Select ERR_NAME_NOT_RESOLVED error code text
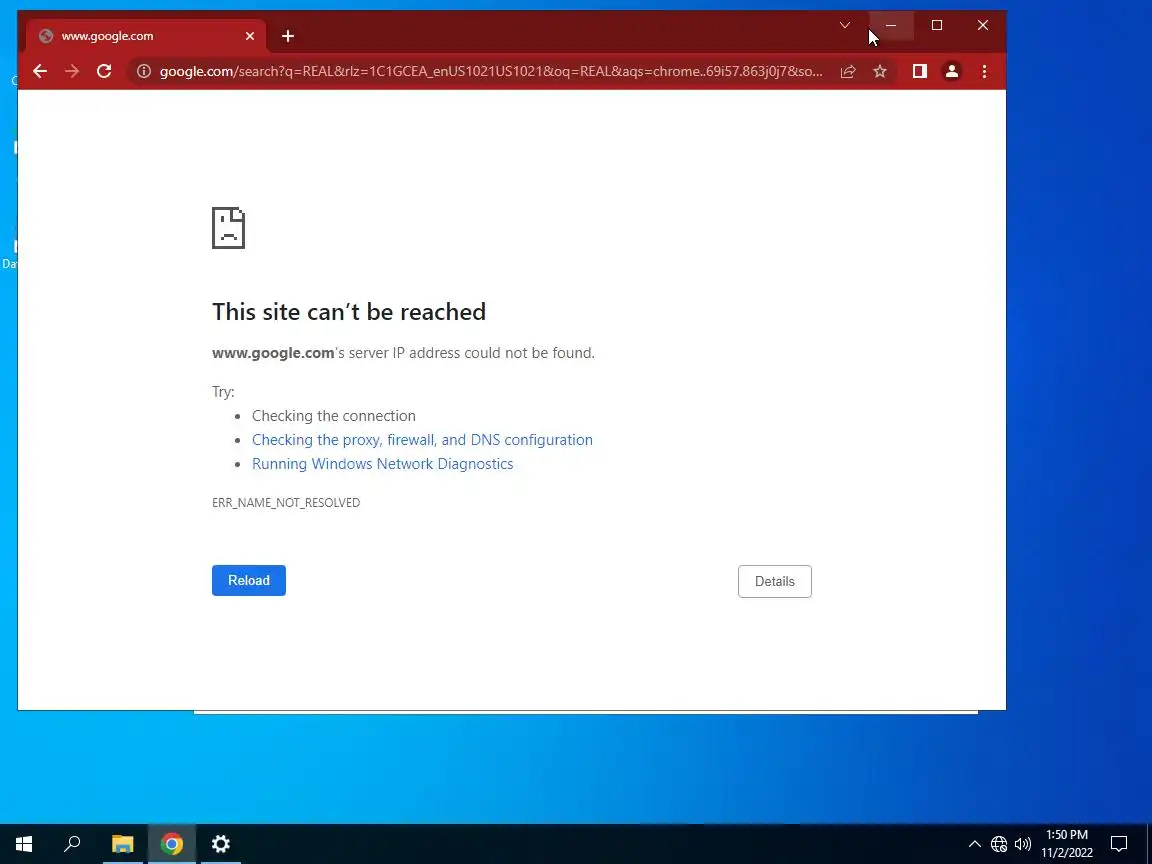This screenshot has height=864, width=1152. point(286,503)
